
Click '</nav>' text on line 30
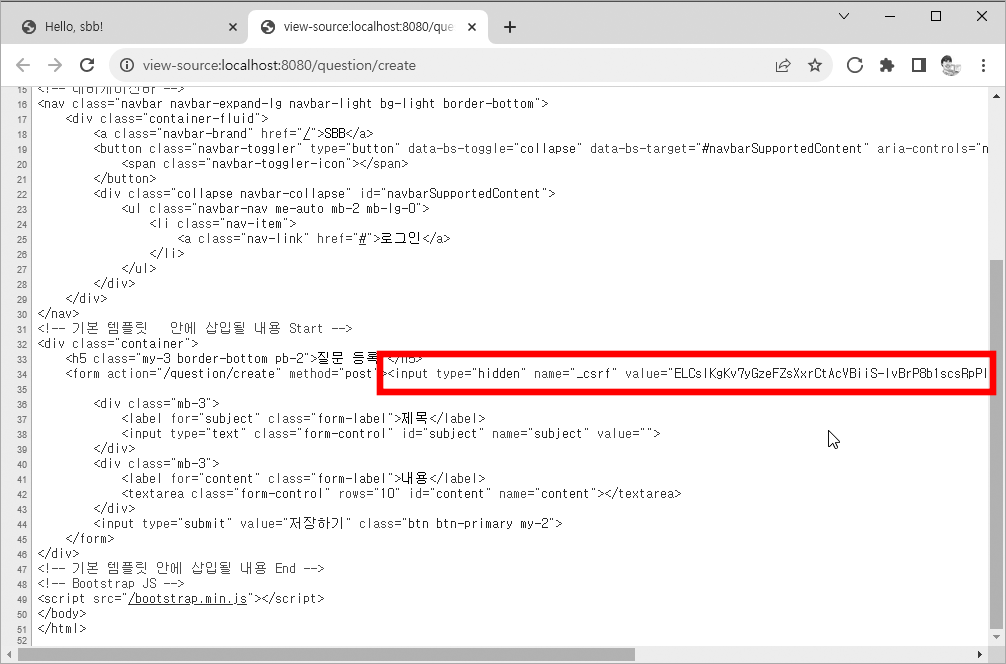pyautogui.click(x=58, y=314)
